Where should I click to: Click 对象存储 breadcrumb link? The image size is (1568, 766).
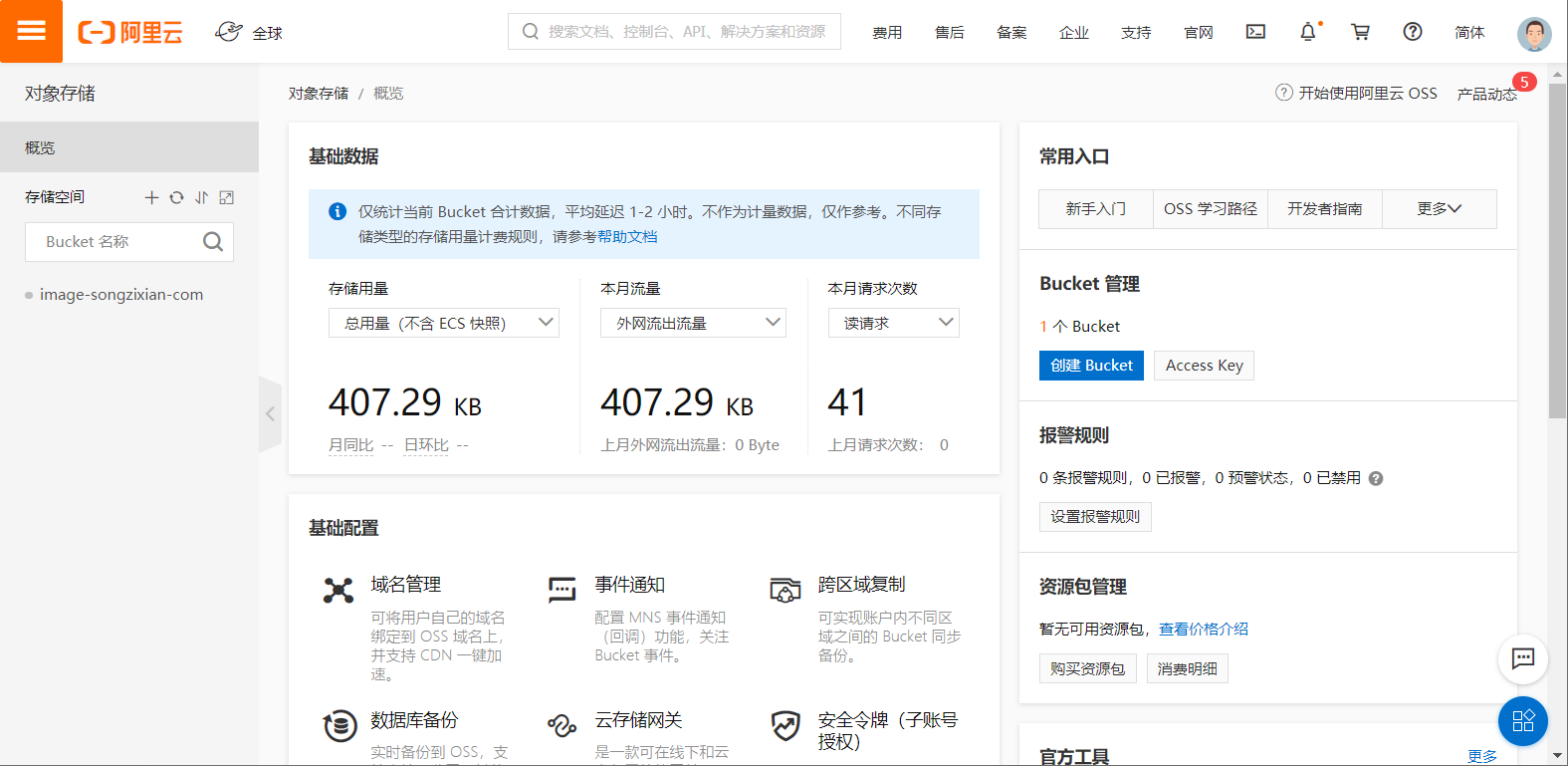(x=319, y=94)
